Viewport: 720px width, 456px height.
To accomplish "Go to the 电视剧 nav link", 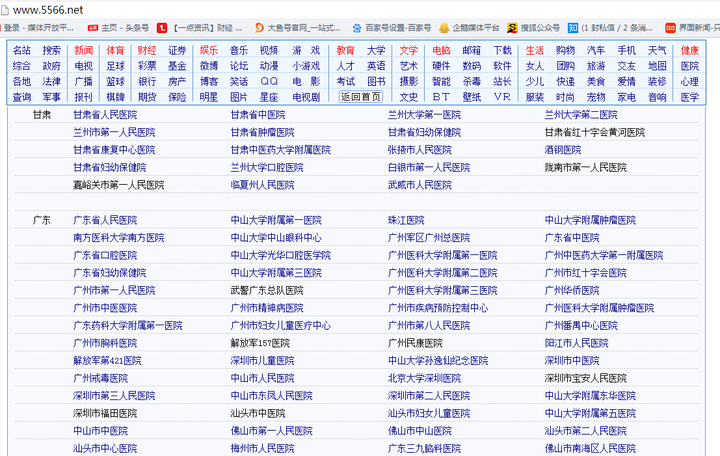I will (x=306, y=97).
